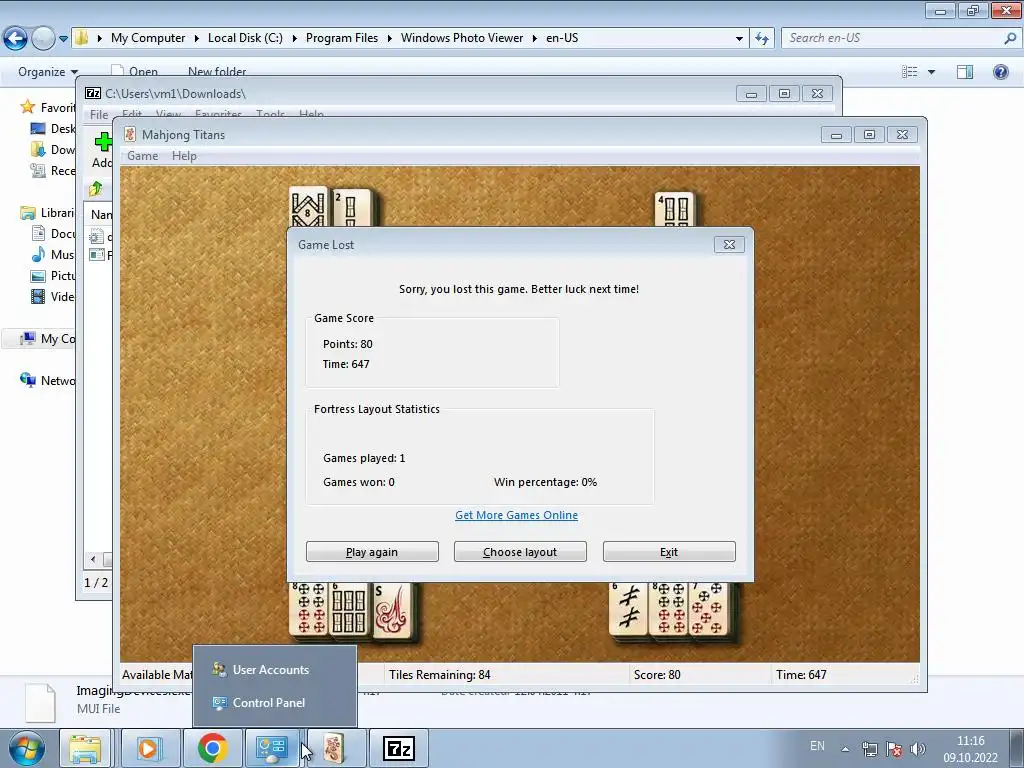
Task: Click the MUI file thumbnail in details pane
Action: [40, 703]
